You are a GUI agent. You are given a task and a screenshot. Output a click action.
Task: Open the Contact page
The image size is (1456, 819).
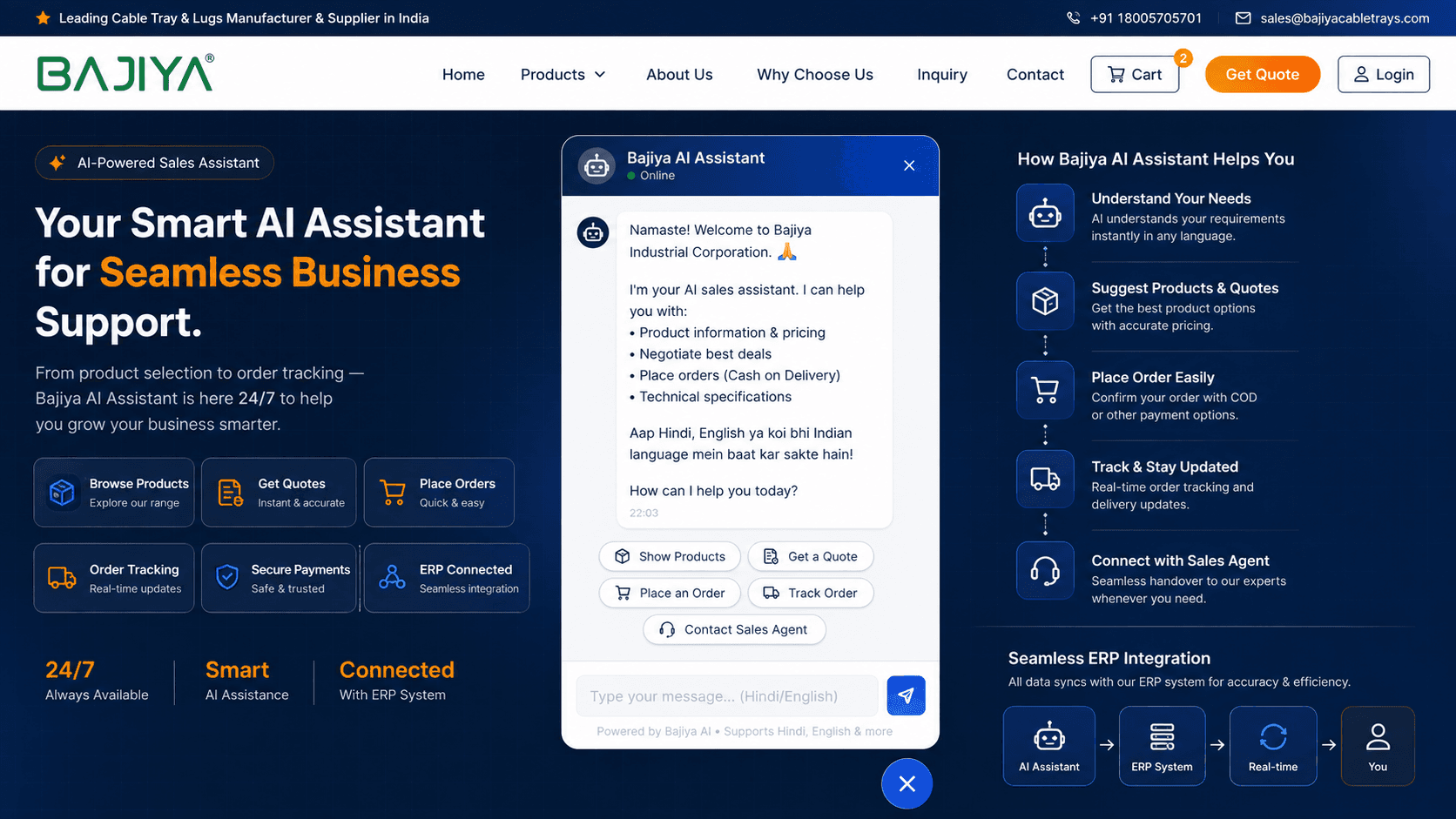pos(1035,75)
